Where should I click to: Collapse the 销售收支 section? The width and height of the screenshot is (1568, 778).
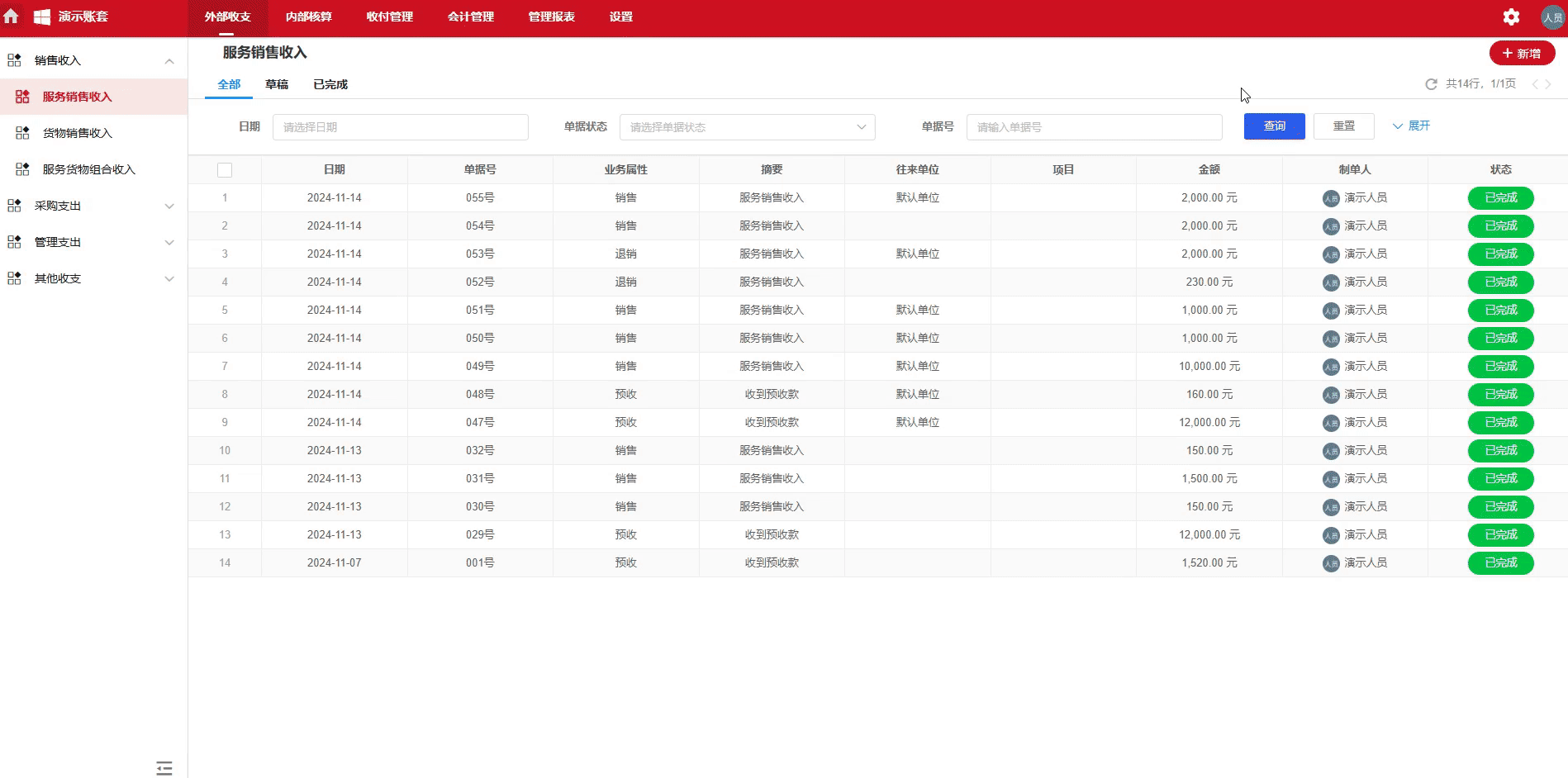(x=169, y=59)
